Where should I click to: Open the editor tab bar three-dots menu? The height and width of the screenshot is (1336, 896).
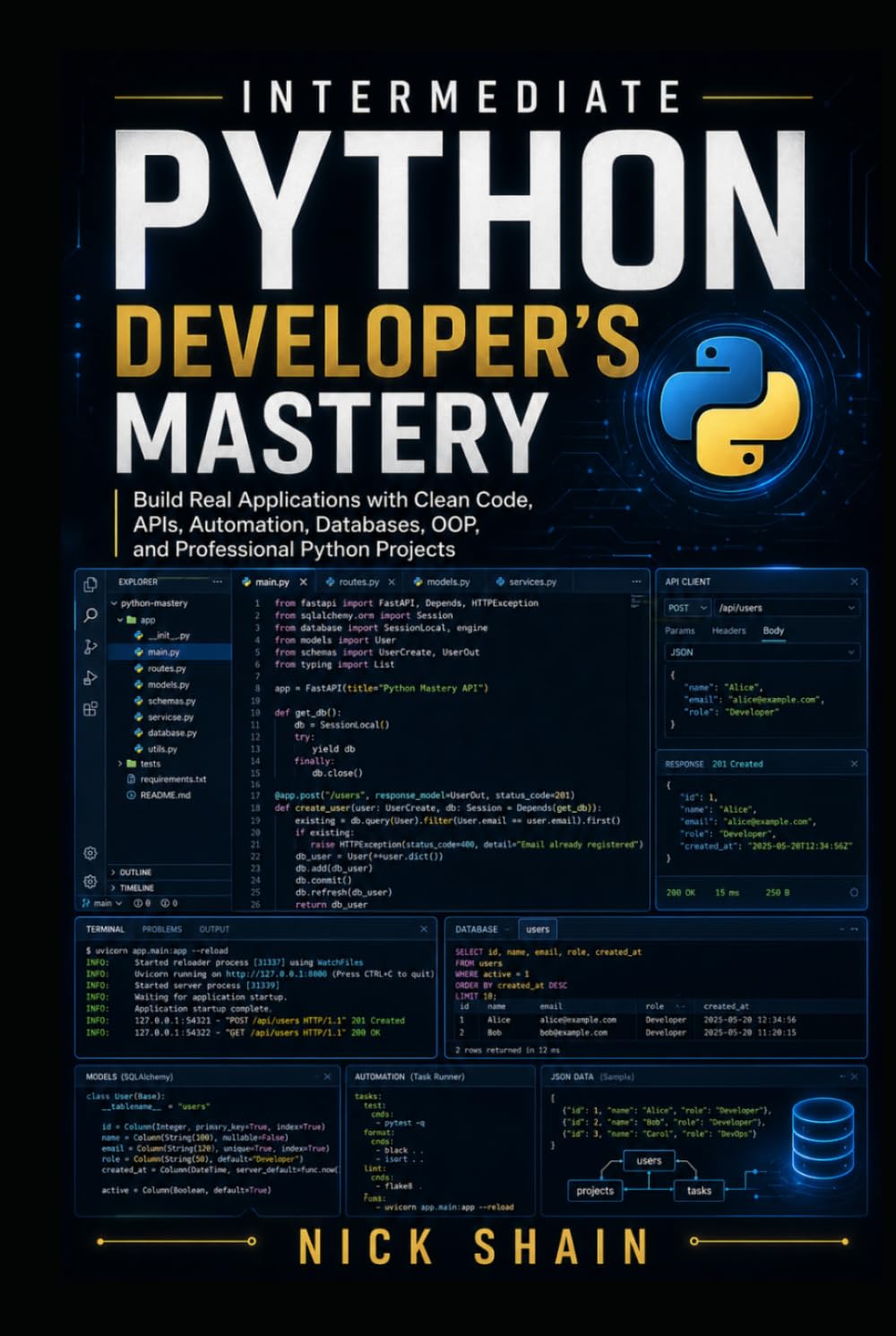coord(637,582)
